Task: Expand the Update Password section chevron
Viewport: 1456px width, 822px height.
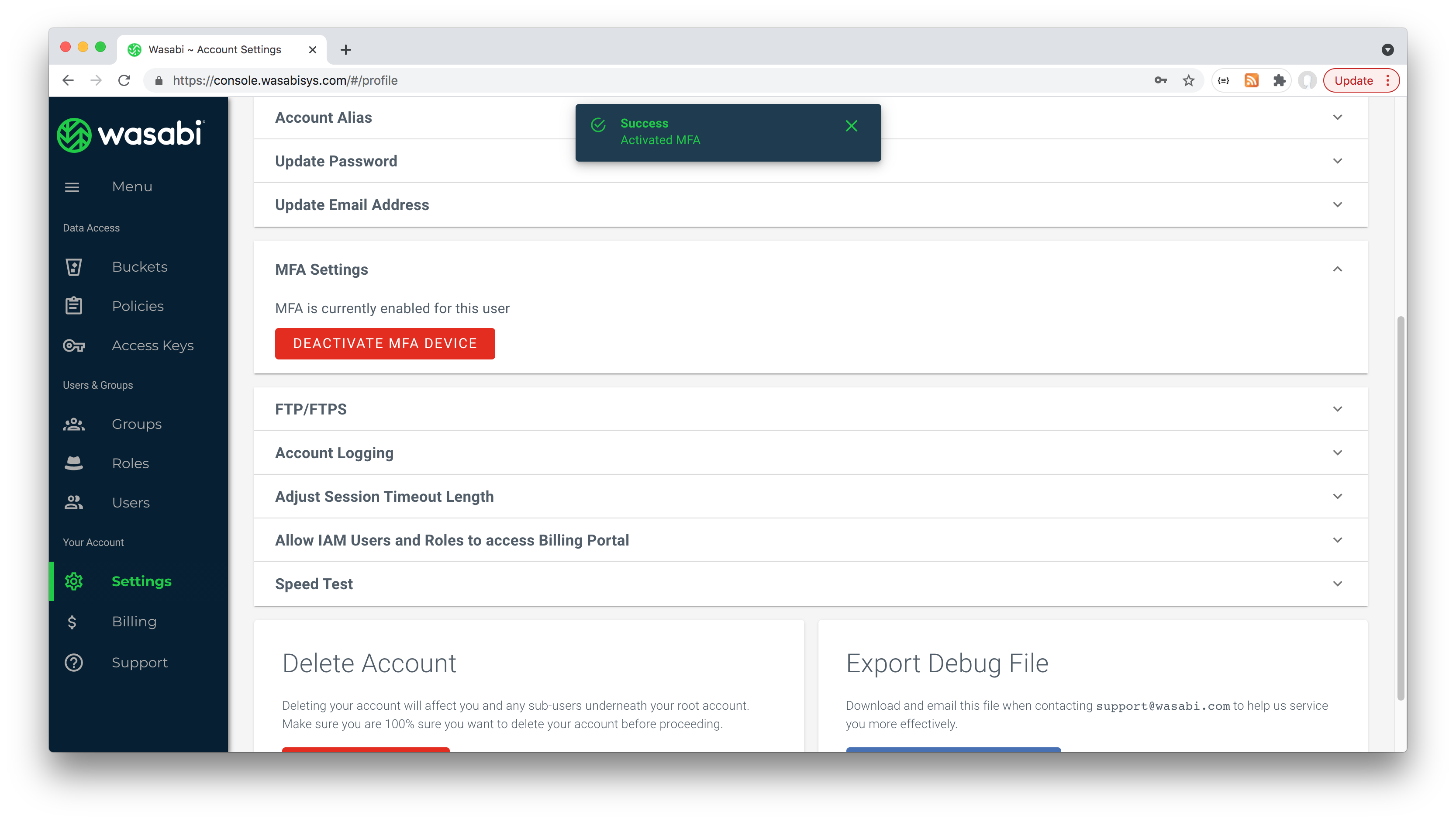Action: 1337,161
